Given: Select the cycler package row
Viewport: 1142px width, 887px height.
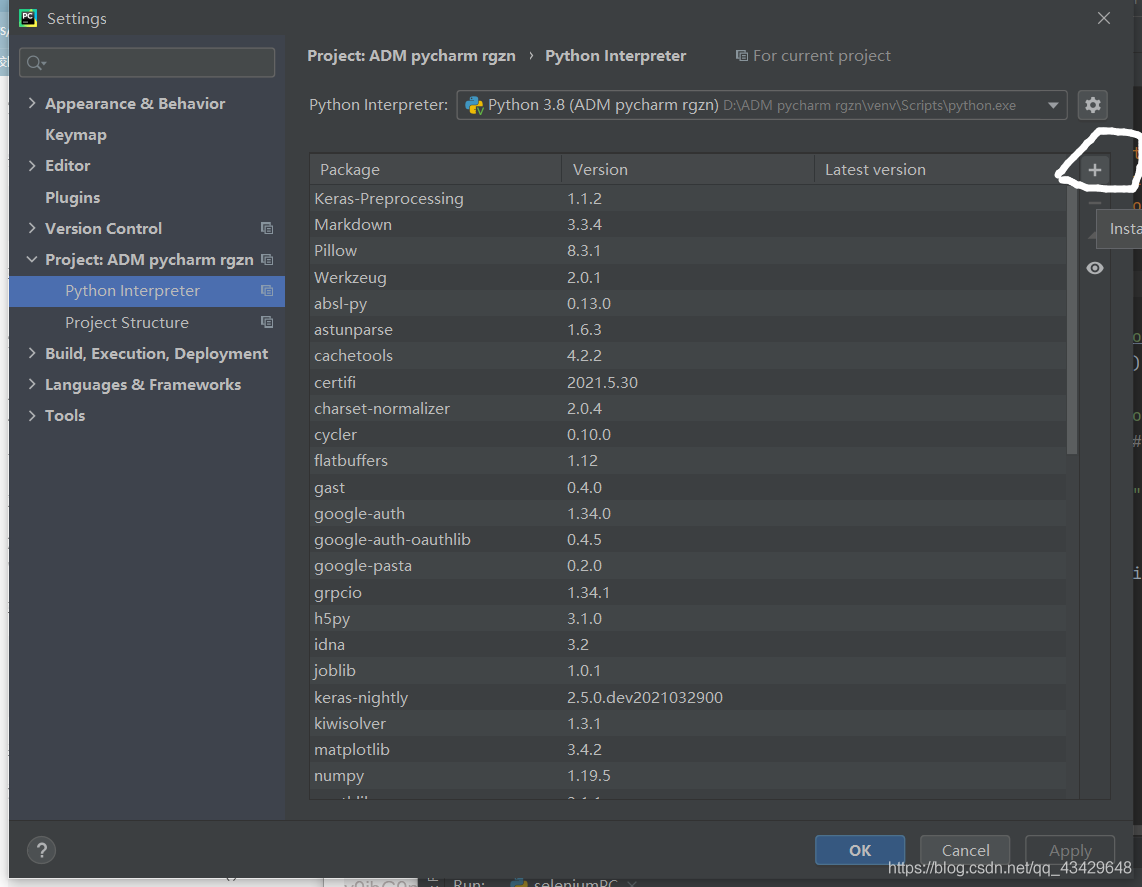Looking at the screenshot, I should pyautogui.click(x=688, y=435).
